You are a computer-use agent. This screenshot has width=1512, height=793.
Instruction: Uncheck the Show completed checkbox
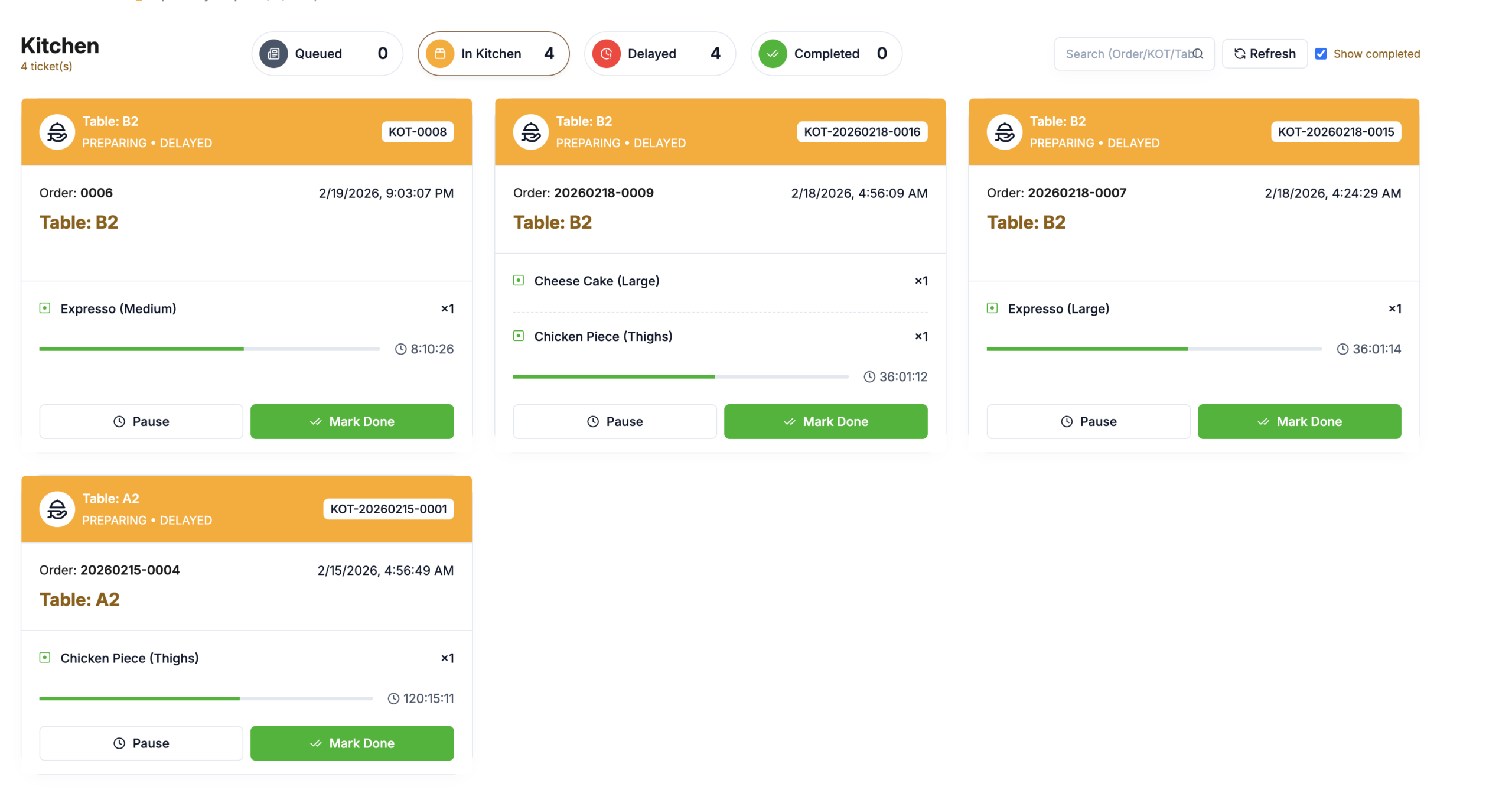[1321, 54]
